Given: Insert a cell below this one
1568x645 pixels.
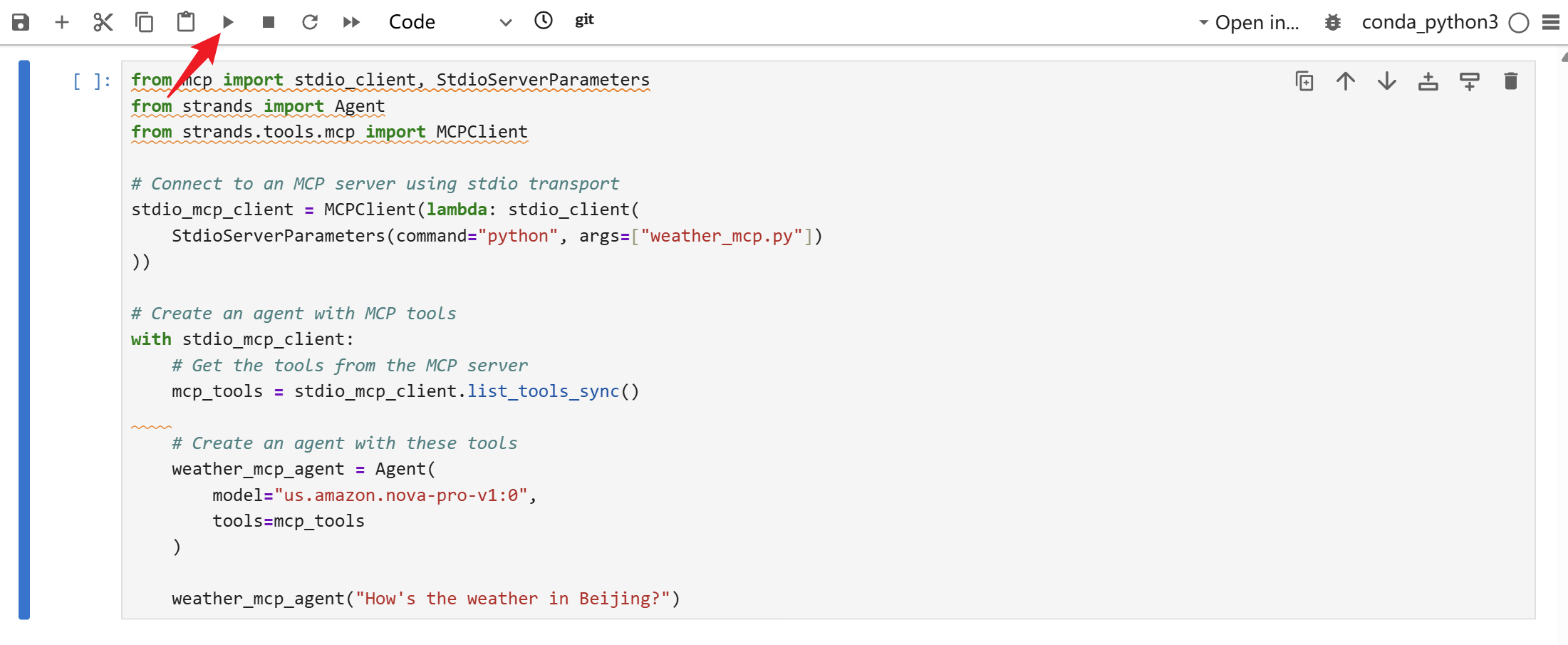Looking at the screenshot, I should click(1470, 81).
